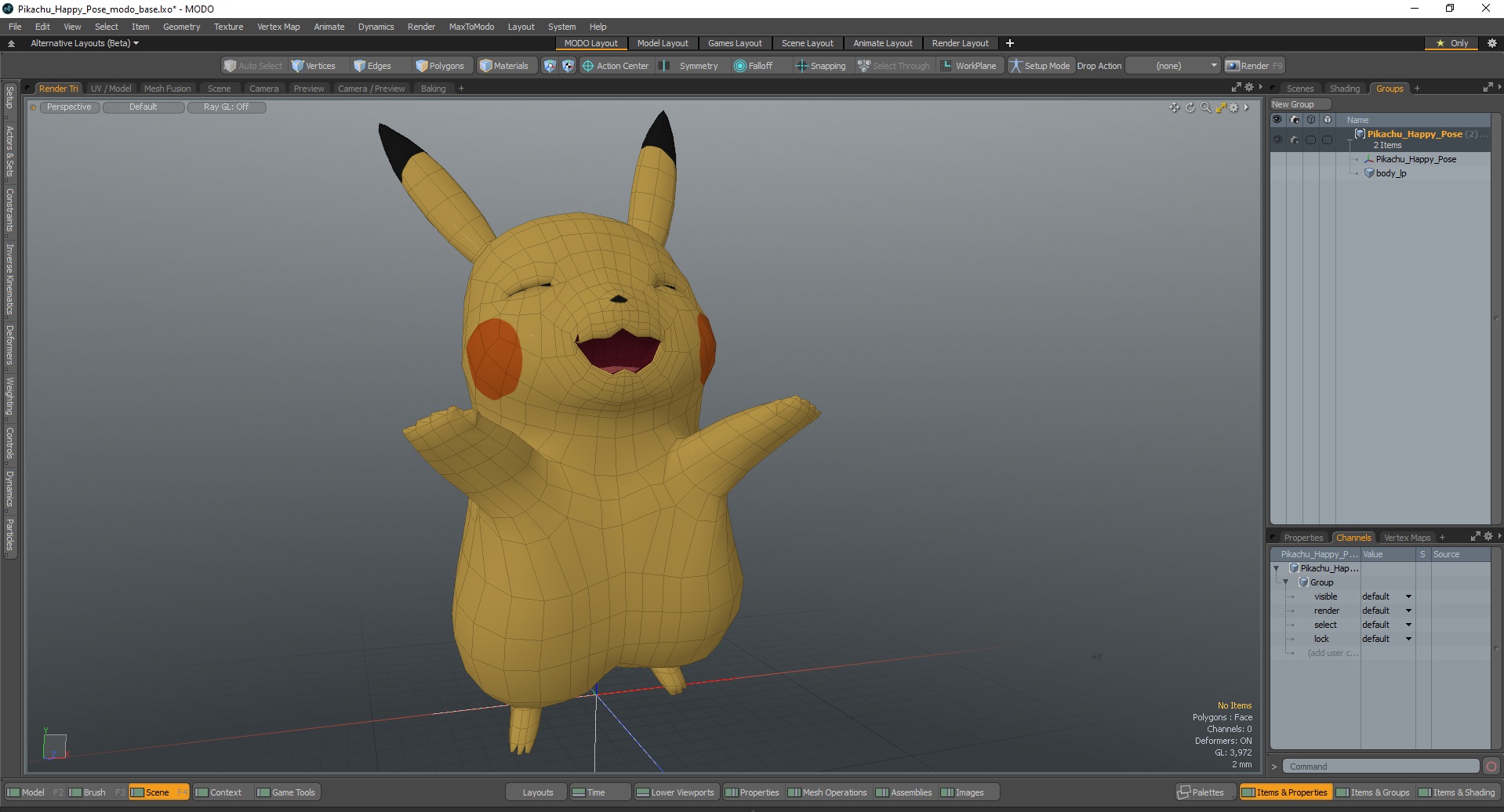
Task: Expand the Groups panel with arrows icon
Action: [1488, 87]
